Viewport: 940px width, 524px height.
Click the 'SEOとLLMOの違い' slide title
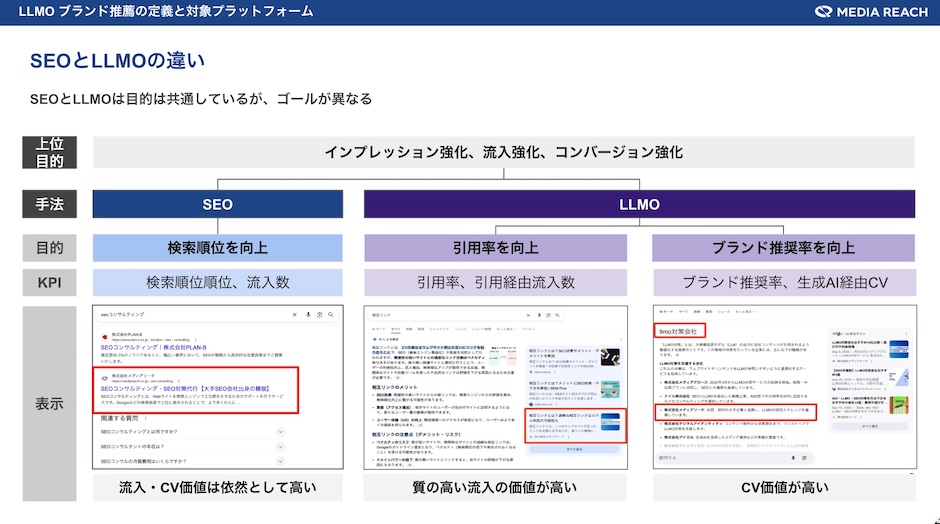click(x=118, y=61)
